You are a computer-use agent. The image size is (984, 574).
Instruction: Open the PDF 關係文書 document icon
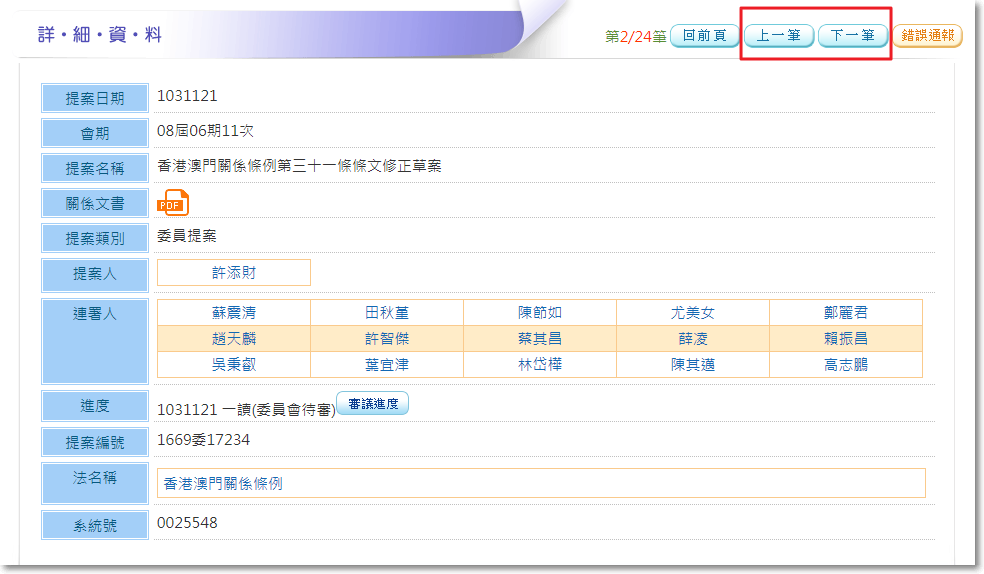[x=172, y=202]
